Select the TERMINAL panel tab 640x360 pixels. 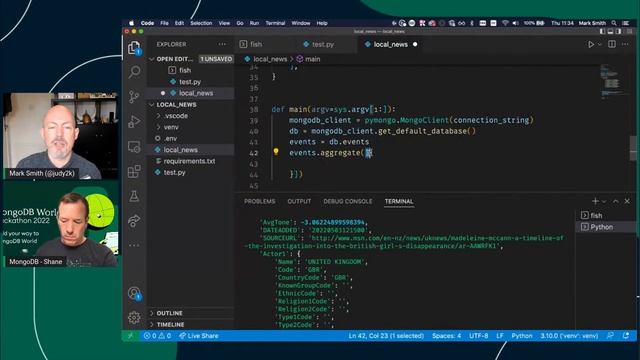399,201
